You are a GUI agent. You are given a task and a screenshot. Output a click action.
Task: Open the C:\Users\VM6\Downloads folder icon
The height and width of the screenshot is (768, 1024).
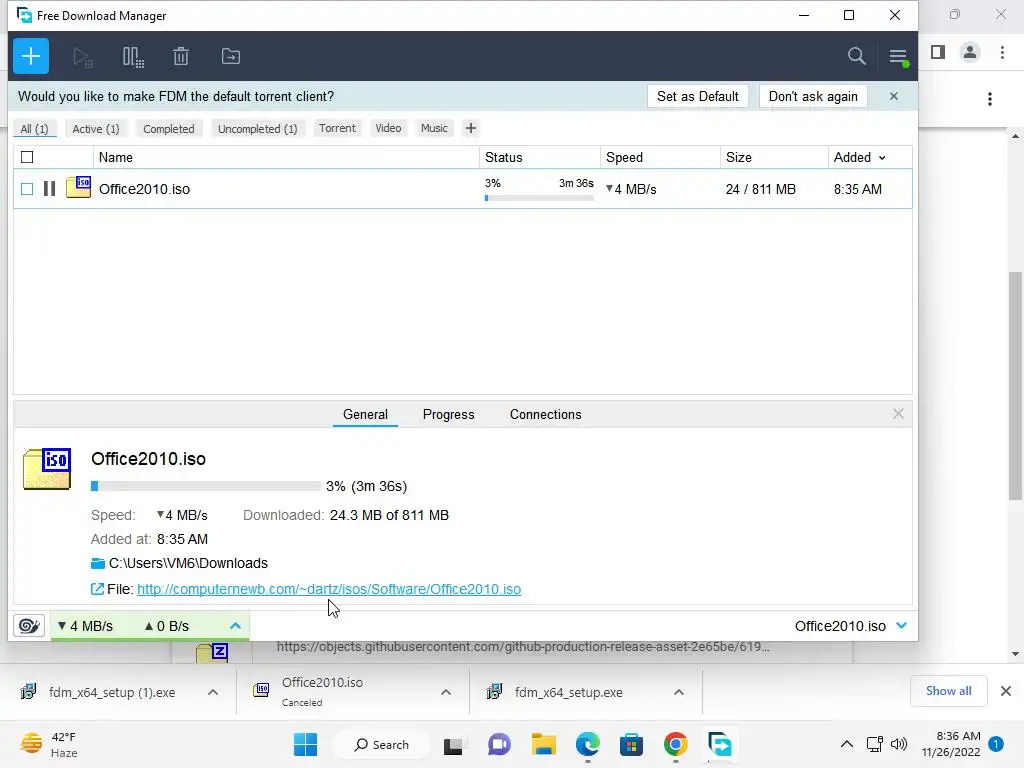click(98, 563)
